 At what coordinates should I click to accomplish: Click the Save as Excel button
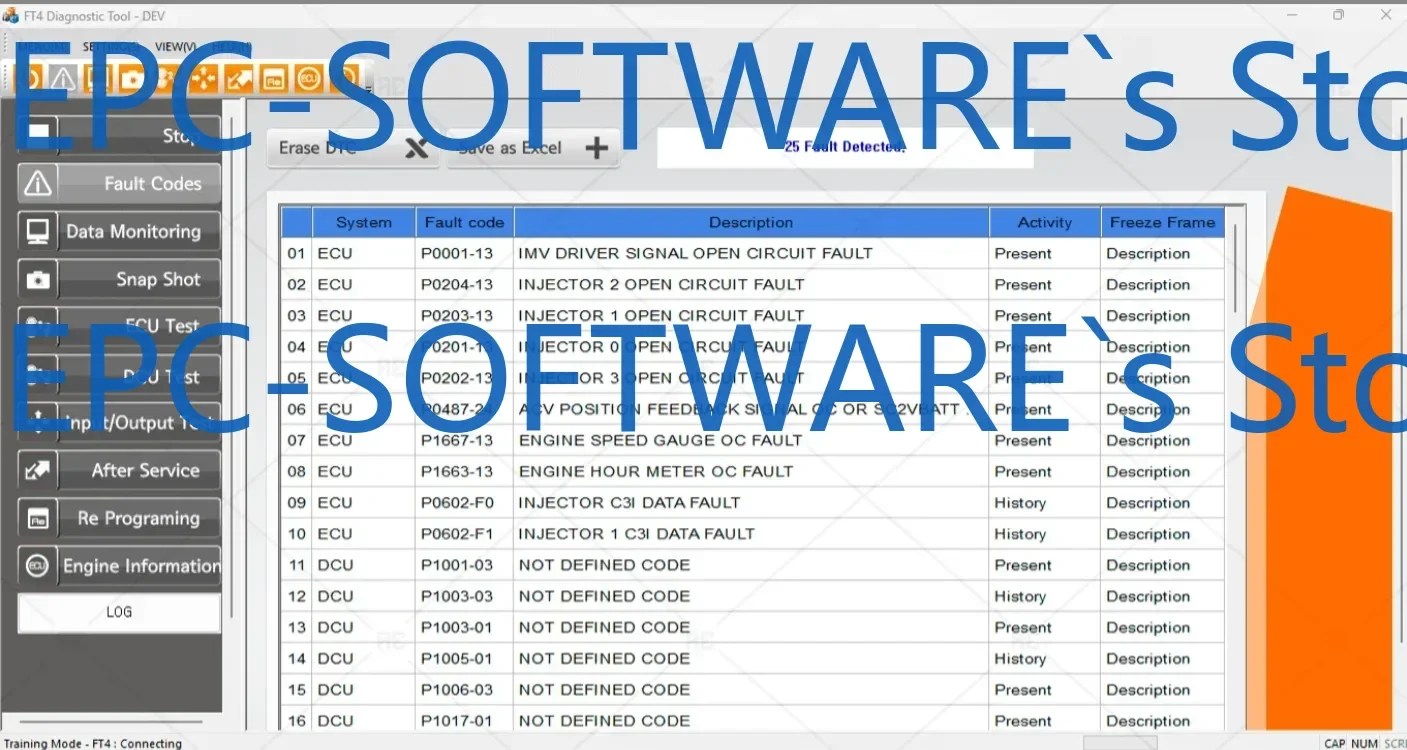pos(533,148)
